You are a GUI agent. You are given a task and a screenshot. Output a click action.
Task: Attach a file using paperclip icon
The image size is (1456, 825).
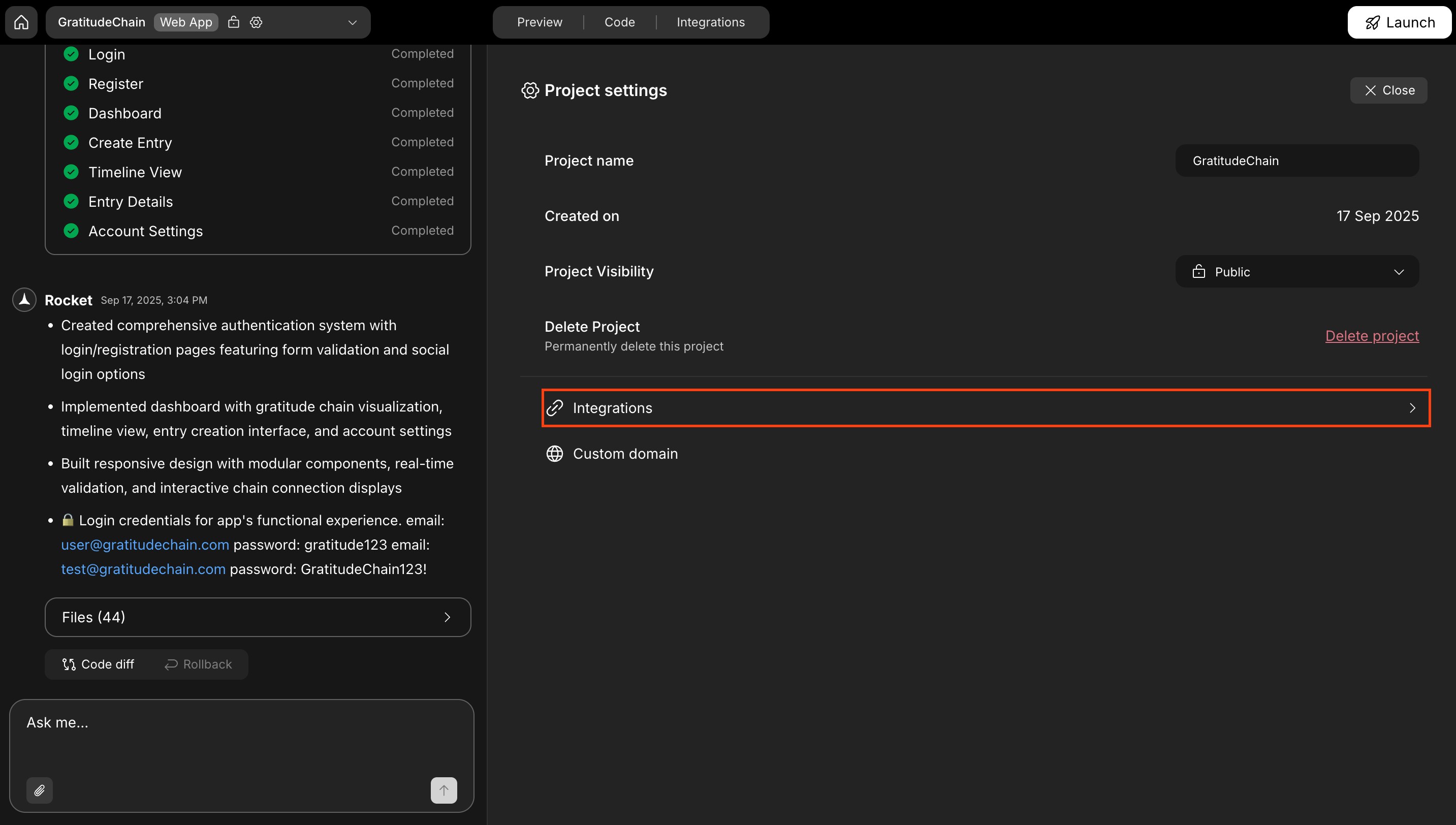coord(39,790)
